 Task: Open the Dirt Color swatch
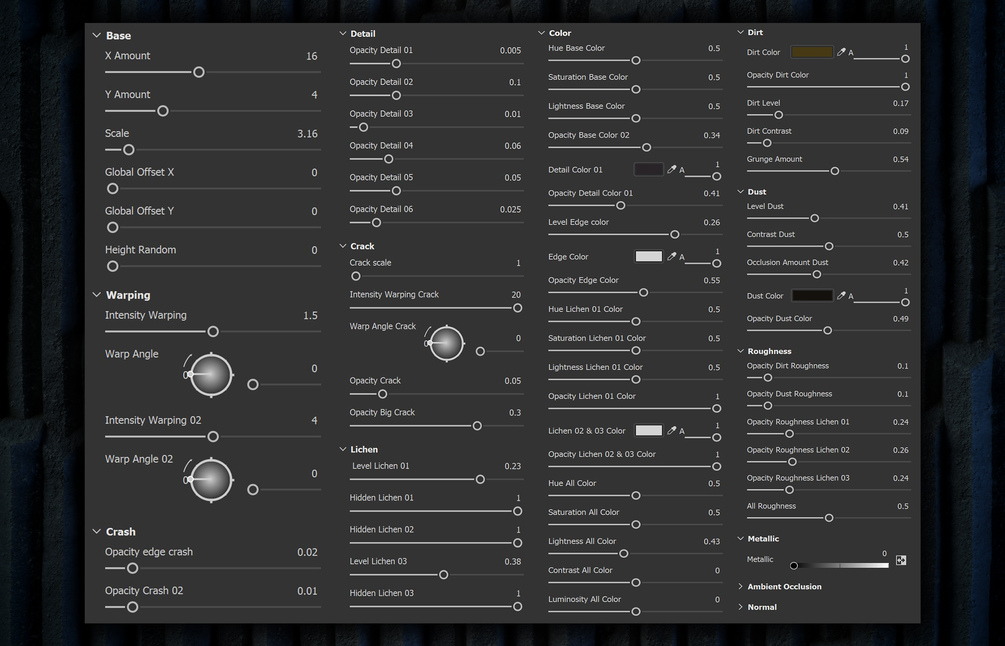click(x=811, y=52)
